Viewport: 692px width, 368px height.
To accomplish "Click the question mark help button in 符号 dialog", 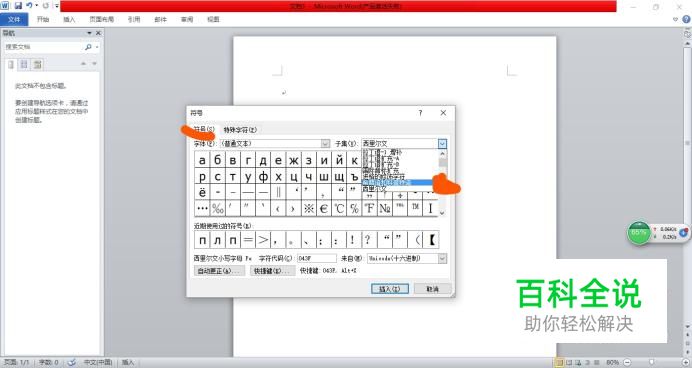I will (420, 113).
